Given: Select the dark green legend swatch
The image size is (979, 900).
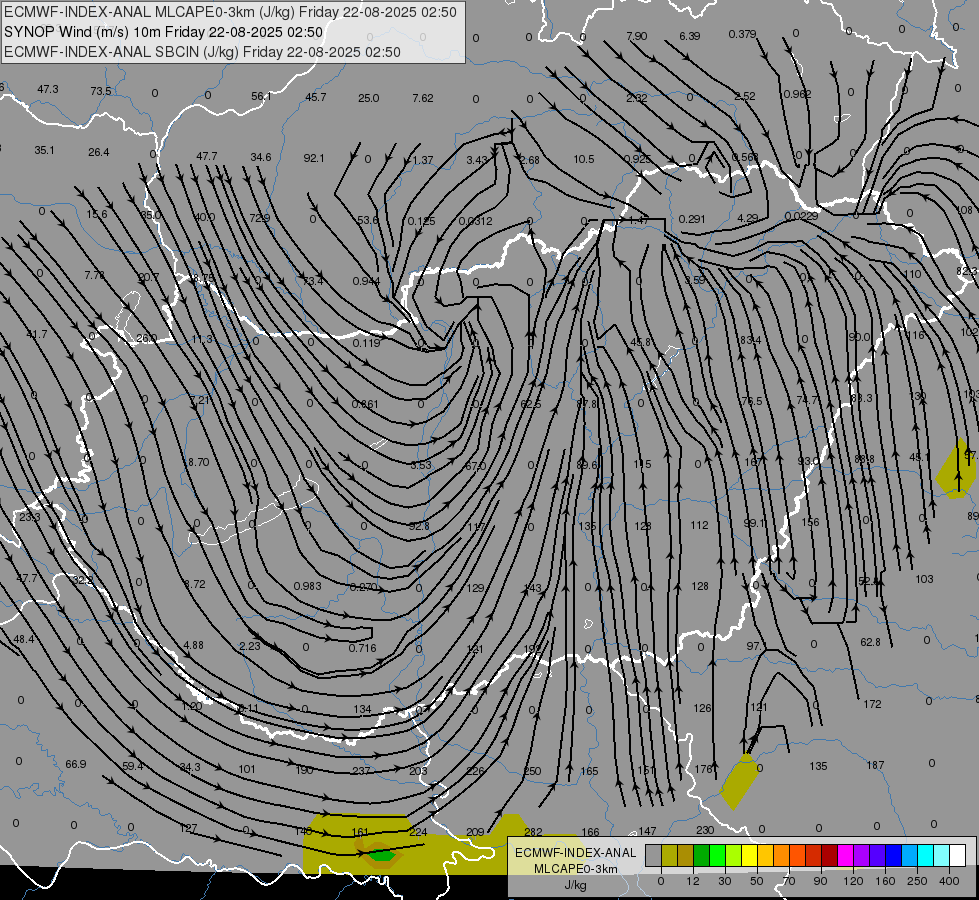Looking at the screenshot, I should coord(701,856).
